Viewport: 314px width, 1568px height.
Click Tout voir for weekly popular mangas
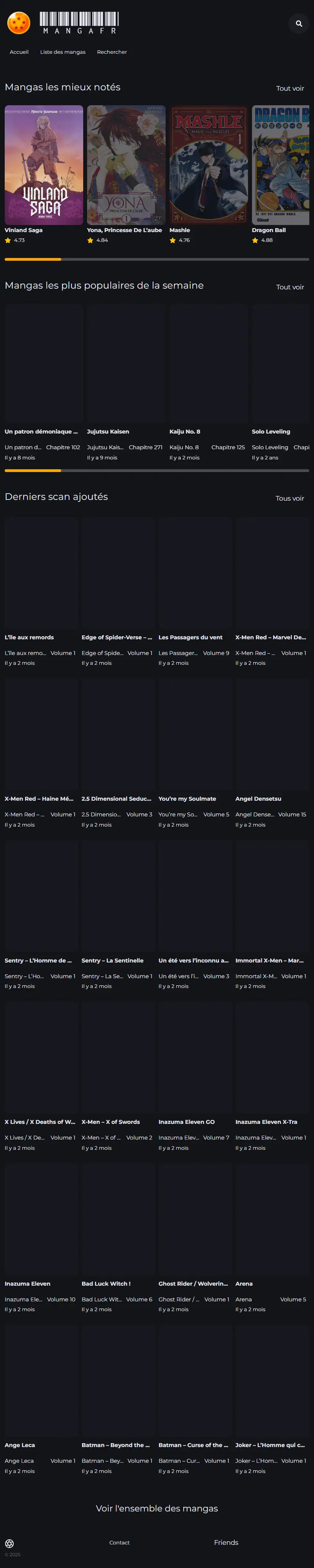coord(290,287)
